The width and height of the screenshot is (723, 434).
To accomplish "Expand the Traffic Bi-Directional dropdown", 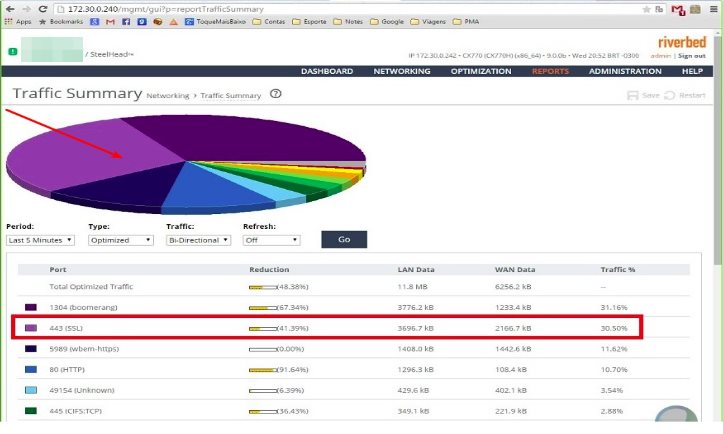I will click(199, 240).
